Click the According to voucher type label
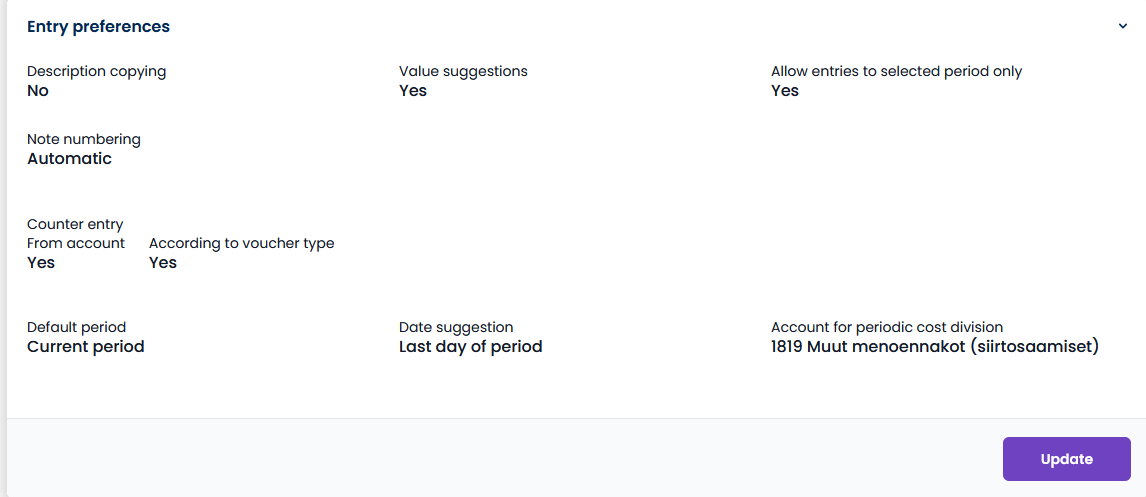Viewport: 1146px width, 497px height. point(242,243)
